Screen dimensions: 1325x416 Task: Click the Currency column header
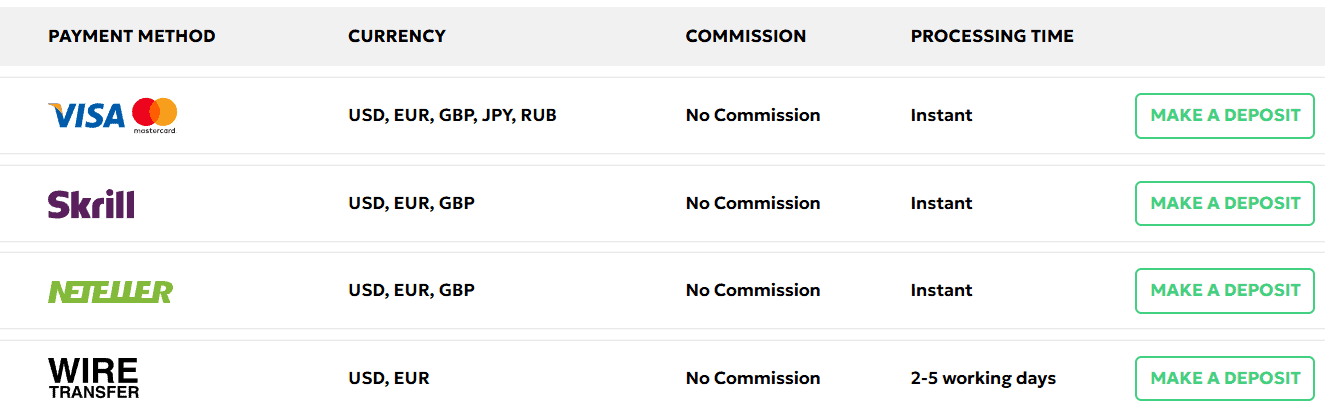(x=397, y=36)
